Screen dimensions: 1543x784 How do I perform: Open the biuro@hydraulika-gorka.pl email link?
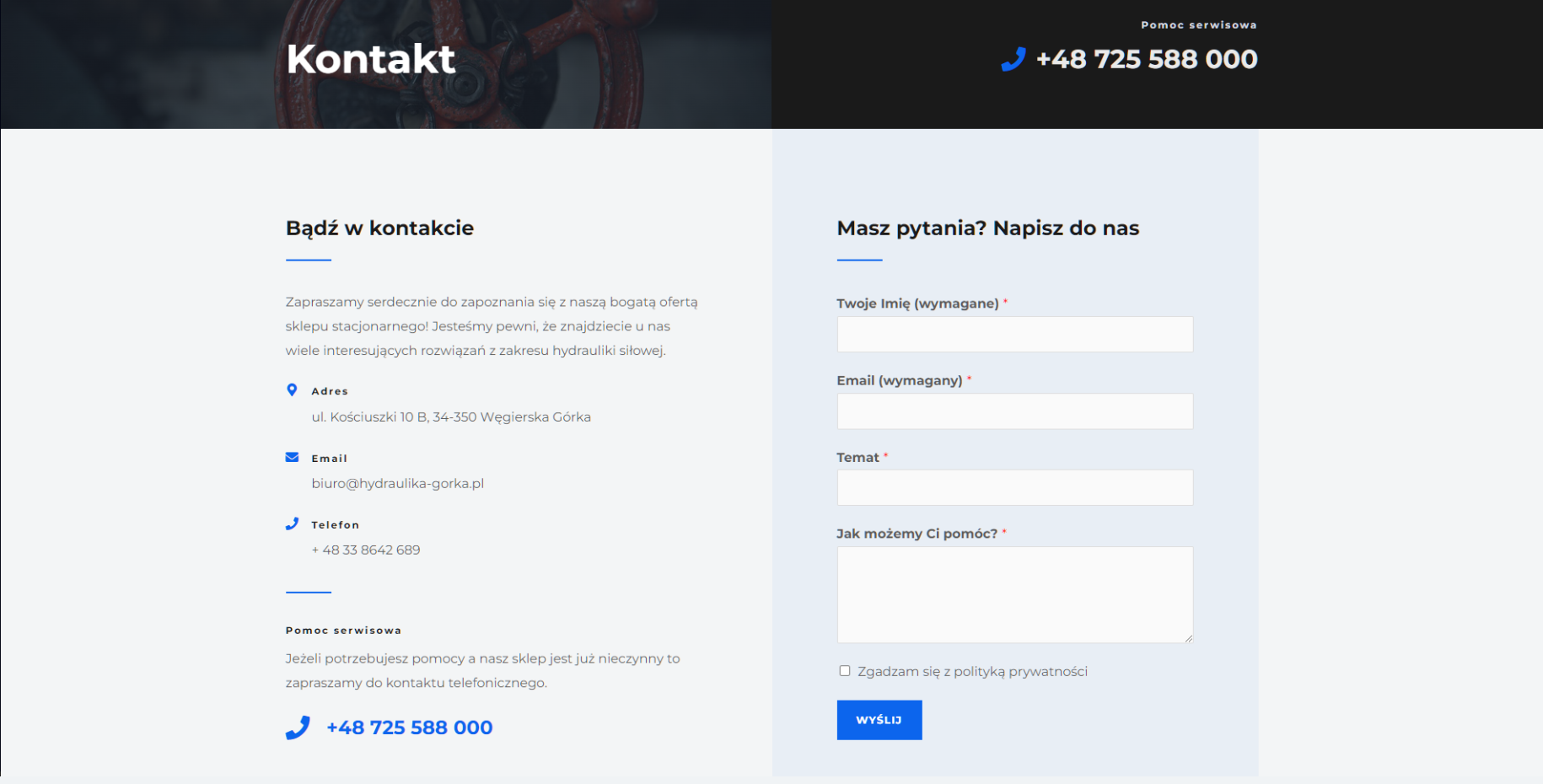point(397,484)
